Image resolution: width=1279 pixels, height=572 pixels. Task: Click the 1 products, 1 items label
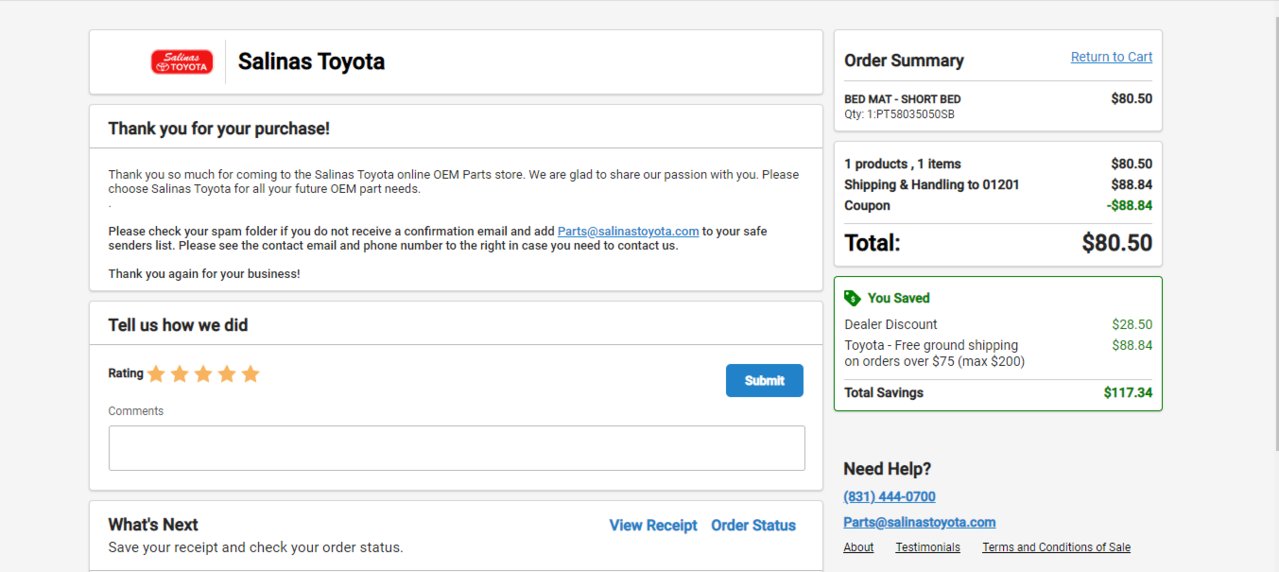point(902,164)
